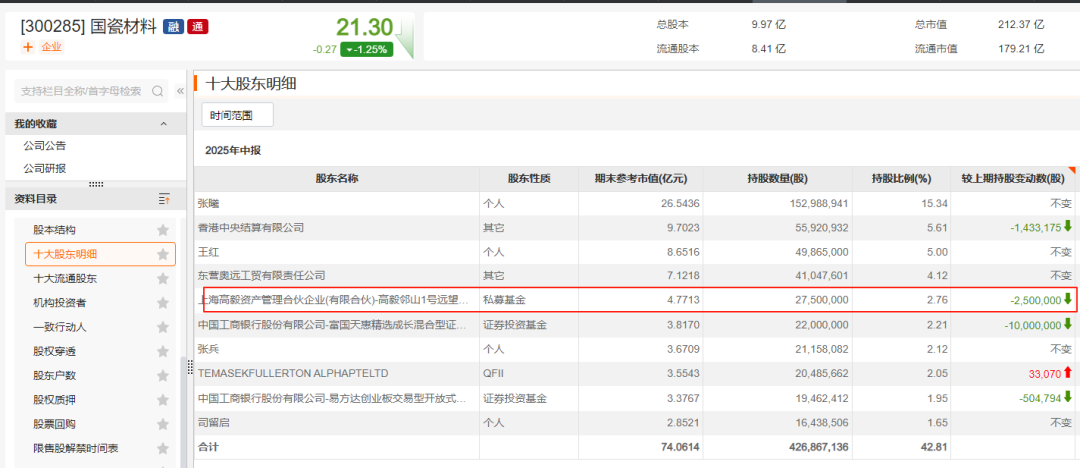Sort by 期末参考市值(亿元) column header
The image size is (1080, 468).
point(641,179)
